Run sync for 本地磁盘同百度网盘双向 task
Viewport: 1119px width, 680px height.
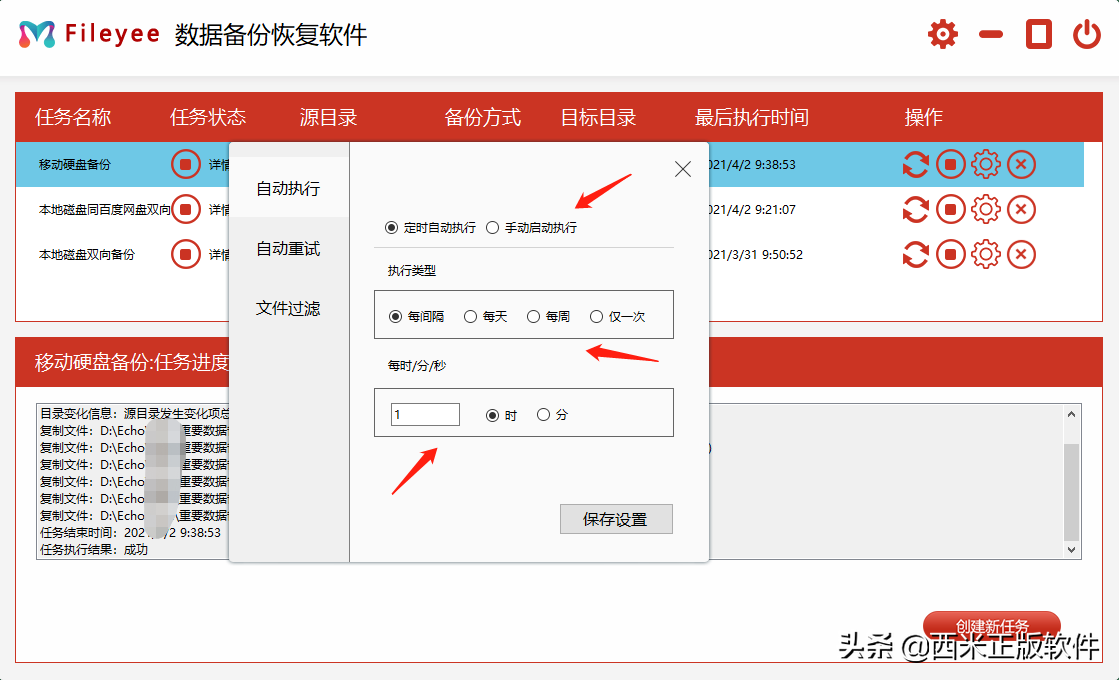click(x=915, y=210)
